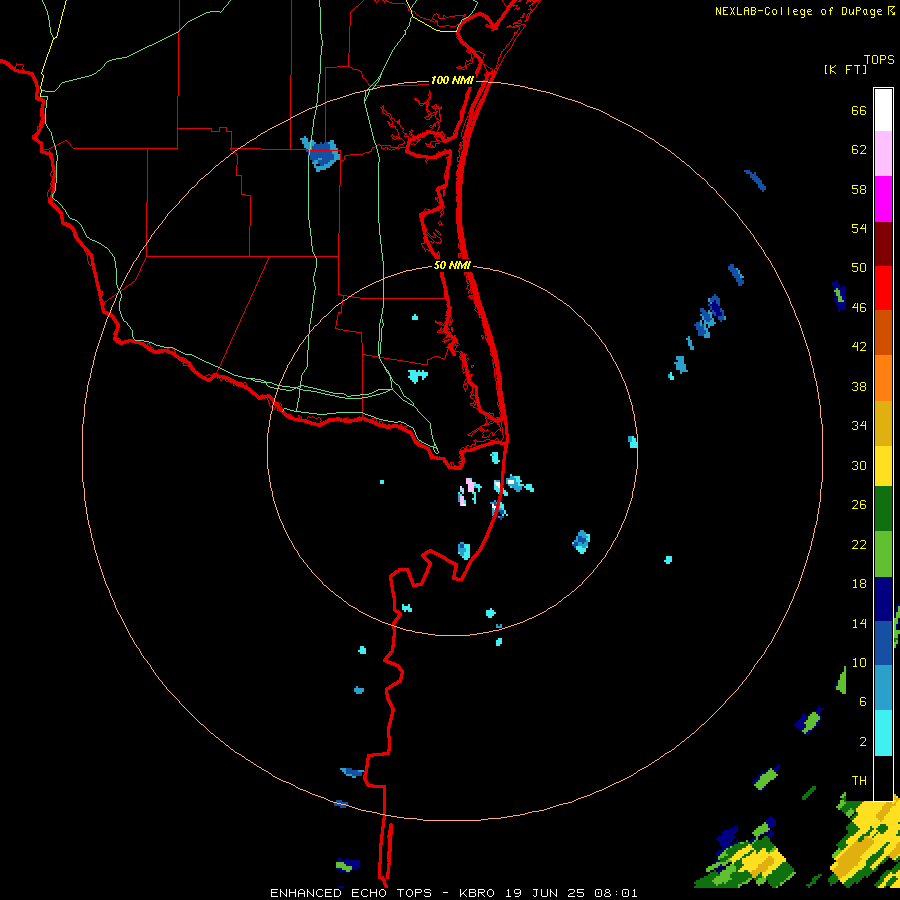Viewport: 900px width, 900px height.
Task: Click the white top swatch above 66
Action: [x=883, y=110]
